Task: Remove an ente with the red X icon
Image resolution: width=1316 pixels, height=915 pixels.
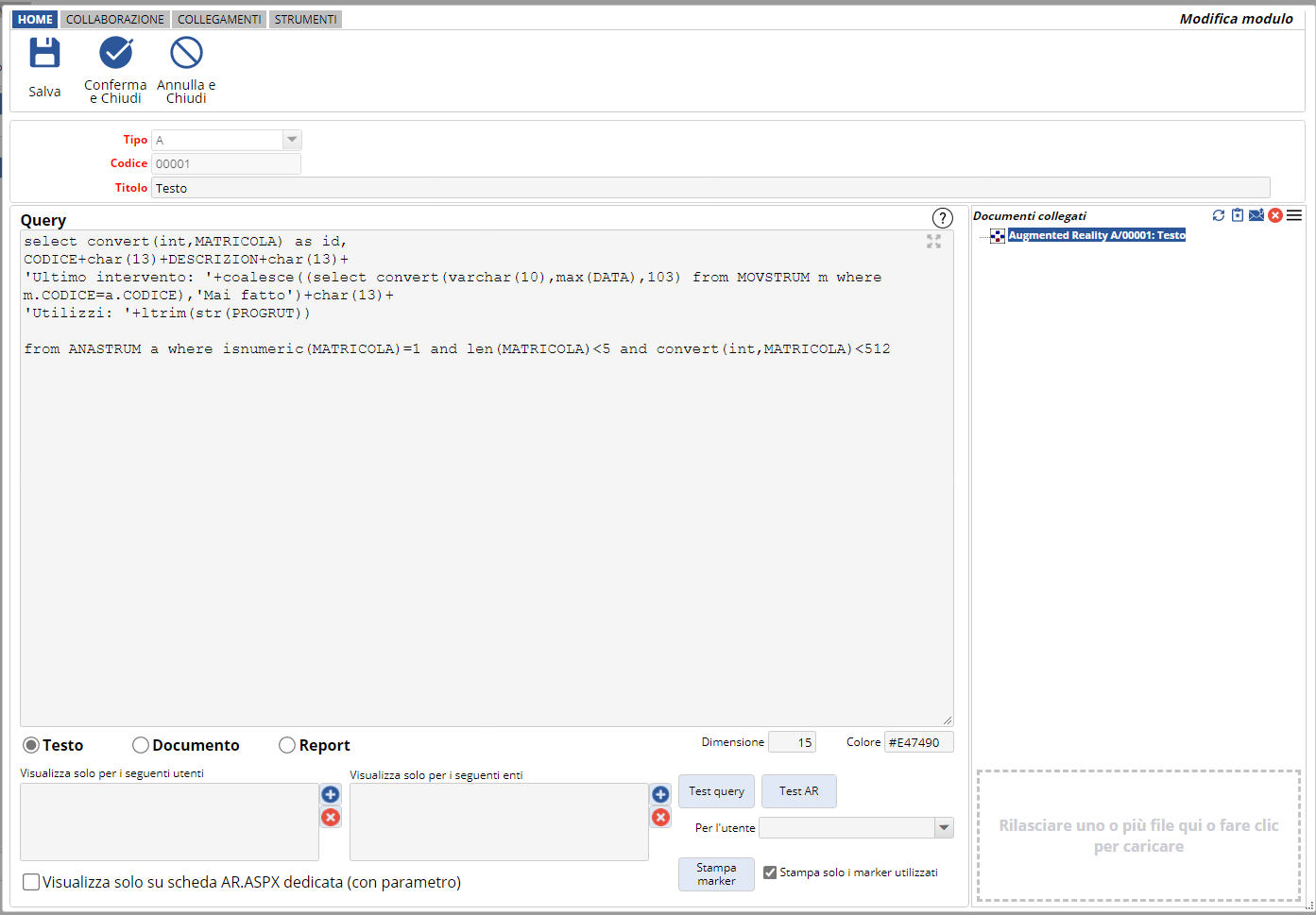Action: [x=660, y=817]
